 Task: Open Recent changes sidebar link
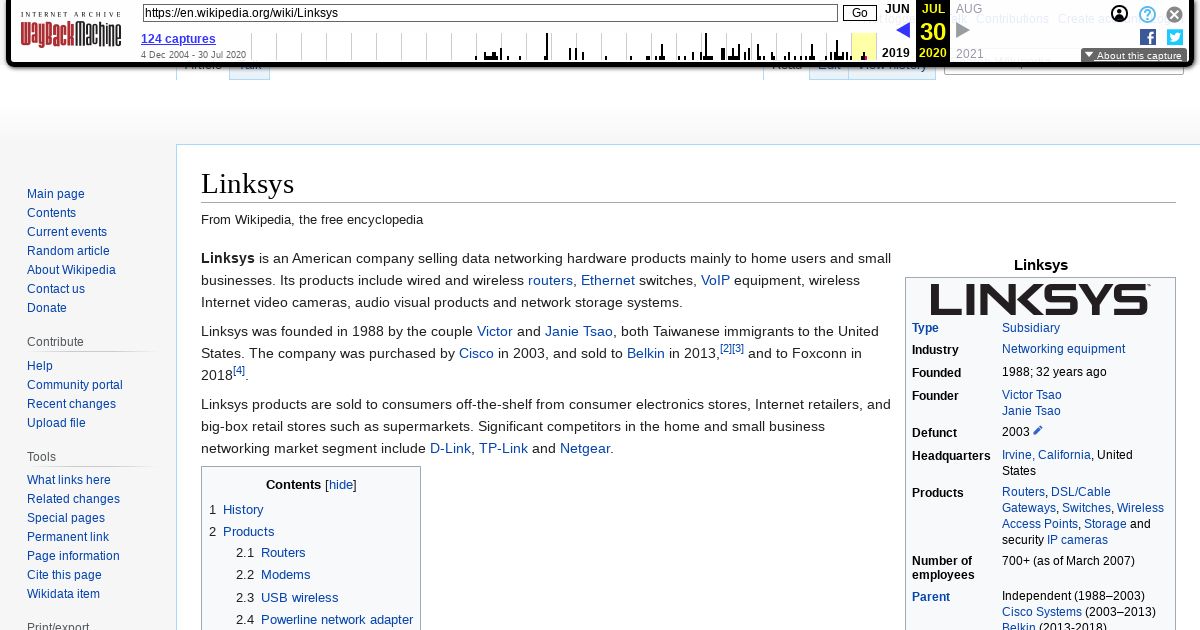point(71,404)
